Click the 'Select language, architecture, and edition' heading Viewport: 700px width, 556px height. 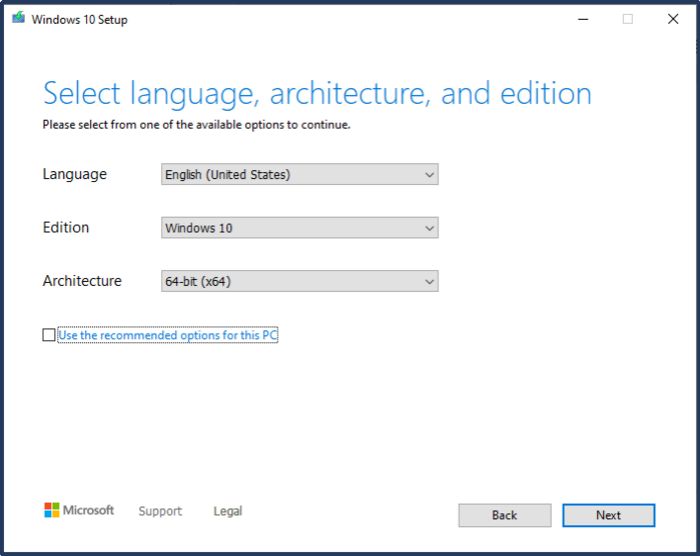point(317,94)
